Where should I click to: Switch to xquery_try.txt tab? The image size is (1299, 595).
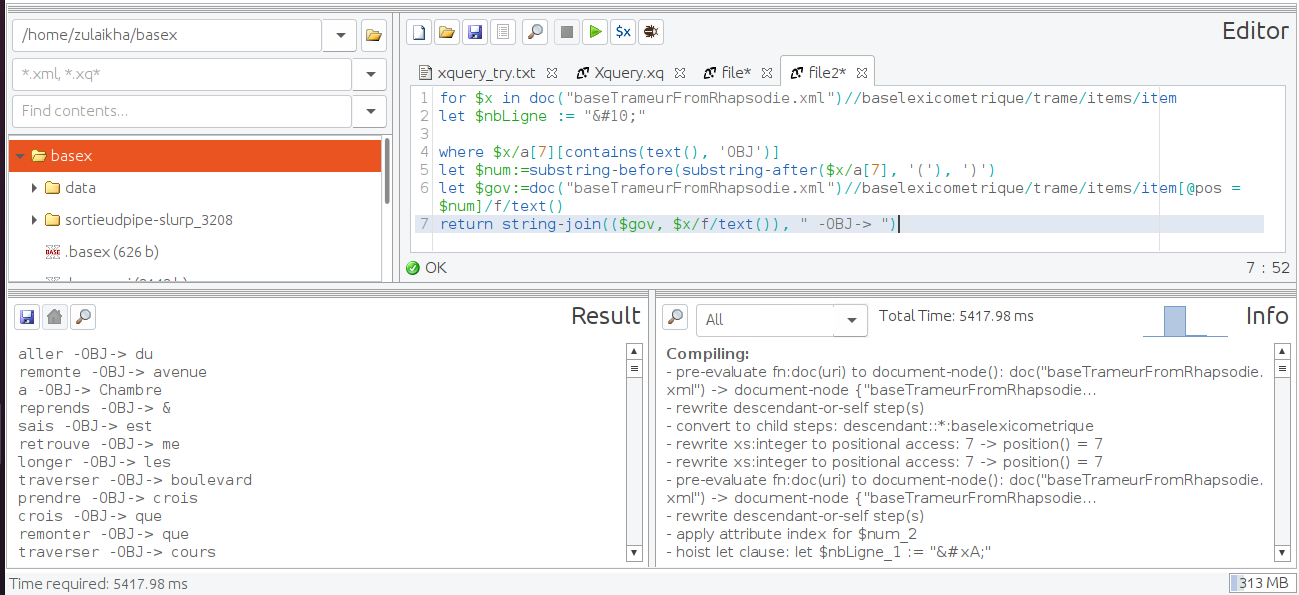click(487, 73)
